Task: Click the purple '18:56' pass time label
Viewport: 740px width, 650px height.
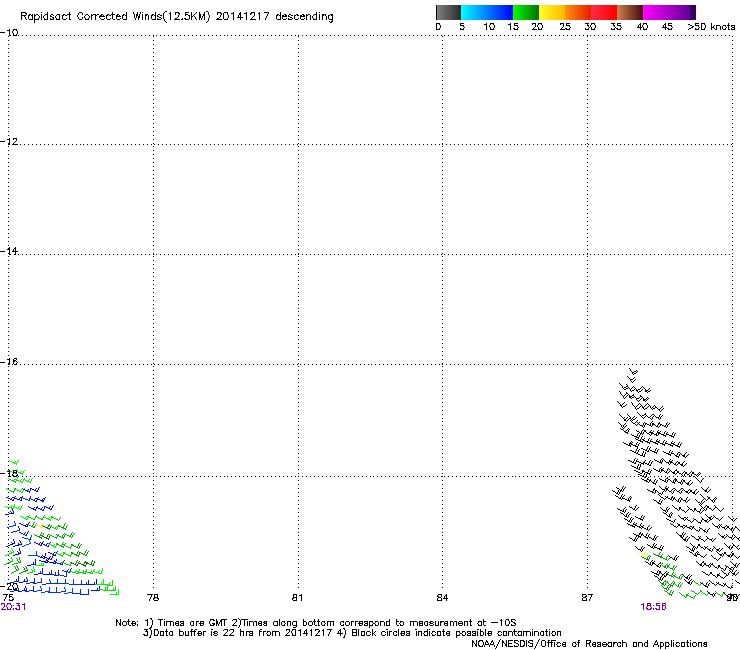Action: click(653, 607)
